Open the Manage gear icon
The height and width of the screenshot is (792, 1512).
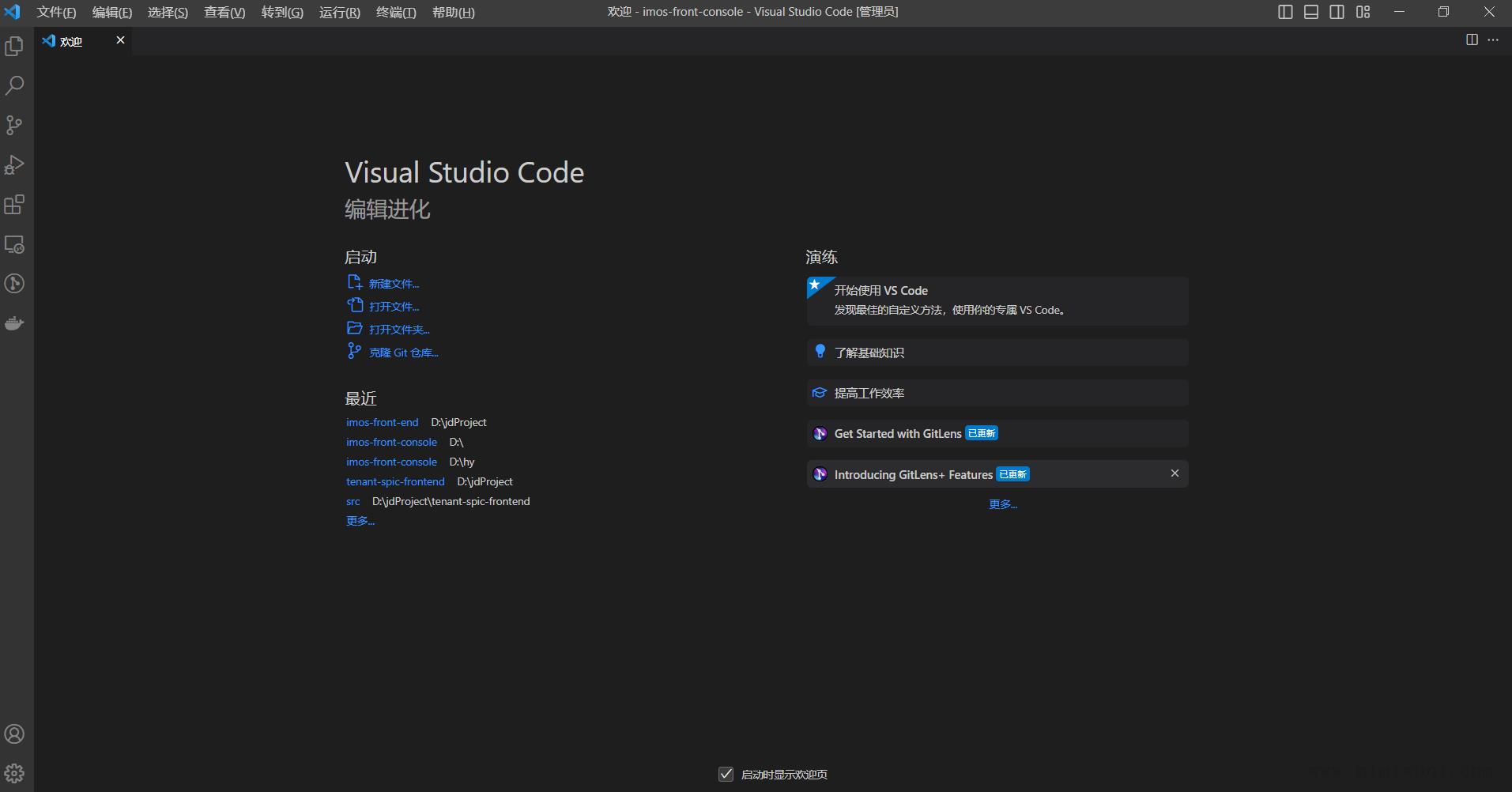coord(14,773)
